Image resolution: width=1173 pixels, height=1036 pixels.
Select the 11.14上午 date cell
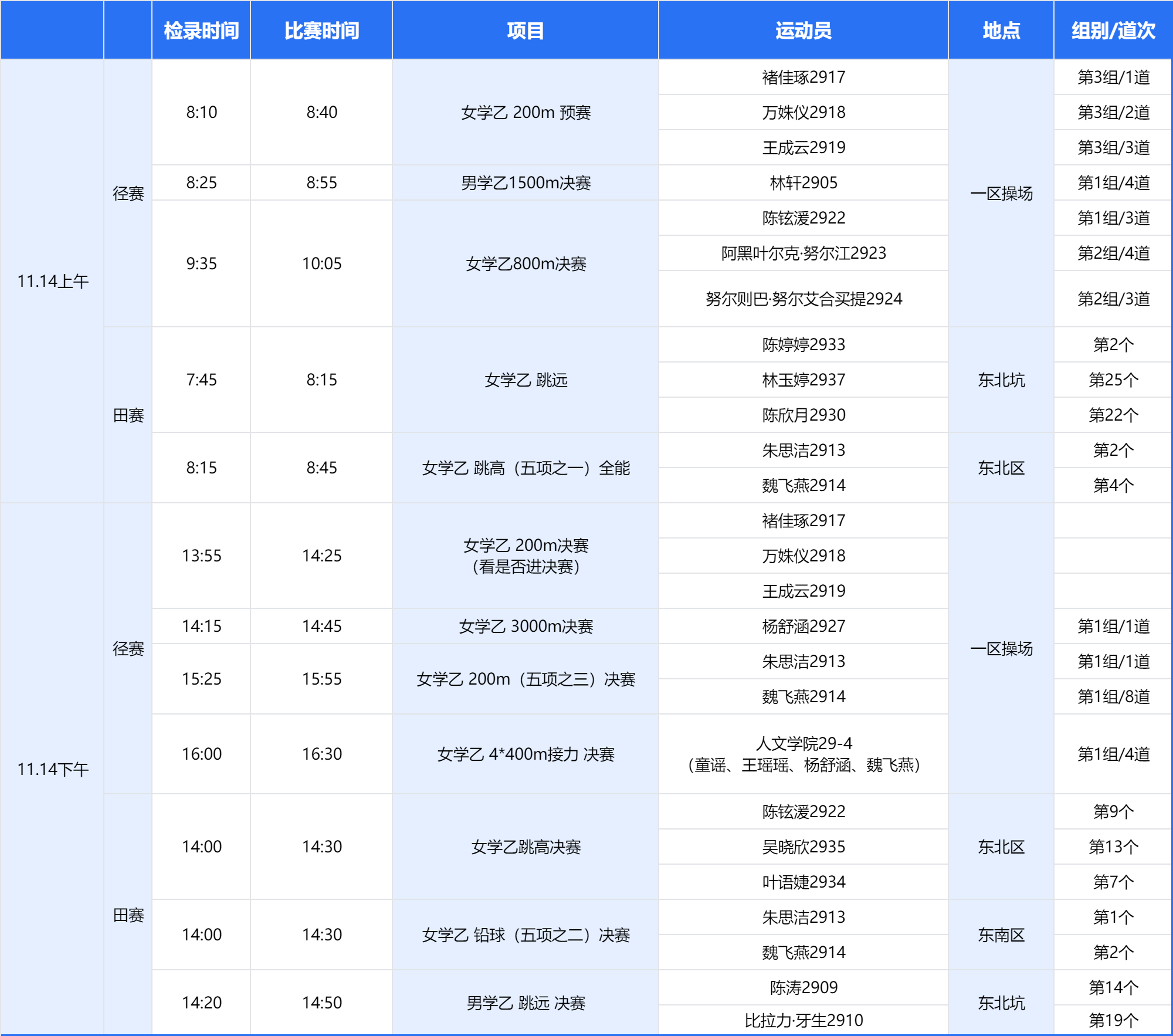[52, 281]
